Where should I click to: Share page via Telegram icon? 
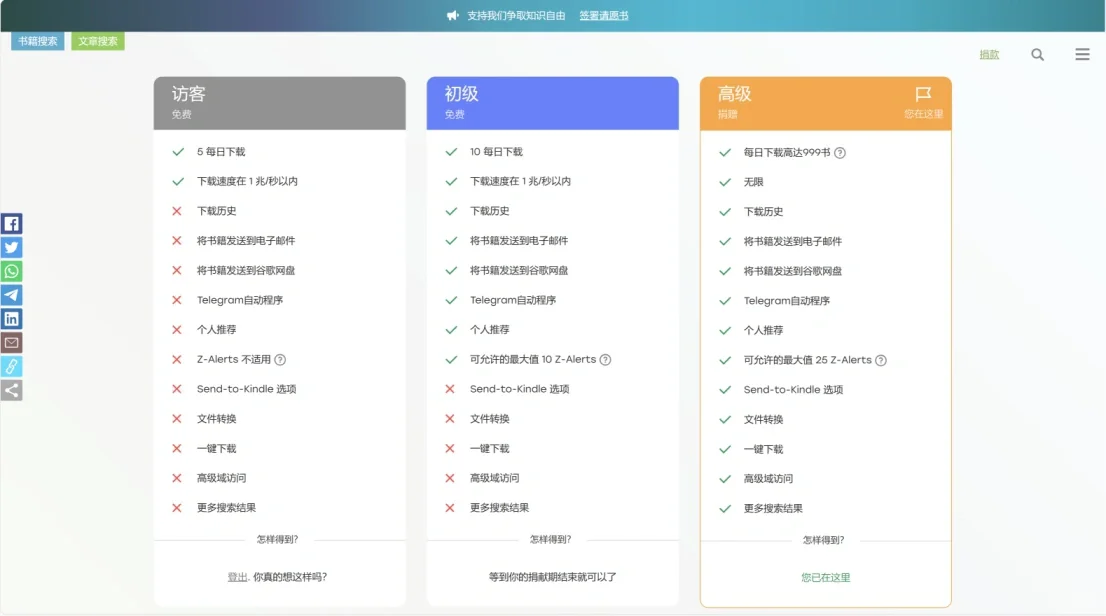pyautogui.click(x=11, y=295)
